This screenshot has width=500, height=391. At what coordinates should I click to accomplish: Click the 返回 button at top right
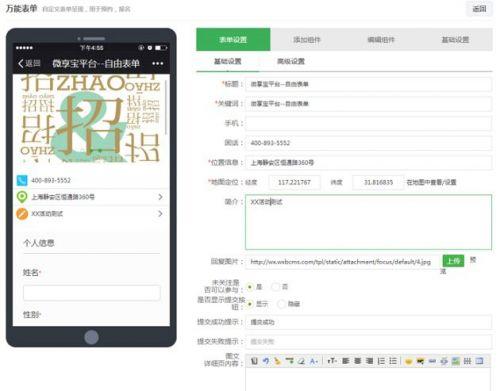click(479, 9)
